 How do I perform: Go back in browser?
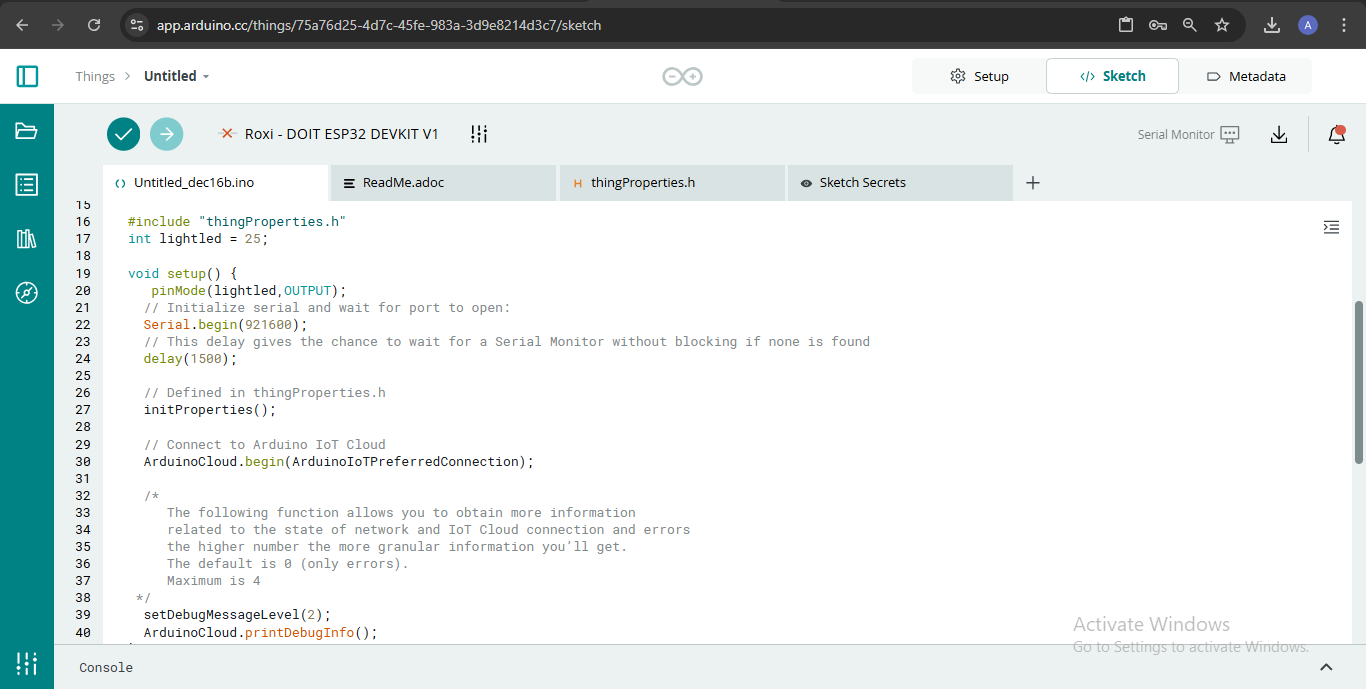22,25
